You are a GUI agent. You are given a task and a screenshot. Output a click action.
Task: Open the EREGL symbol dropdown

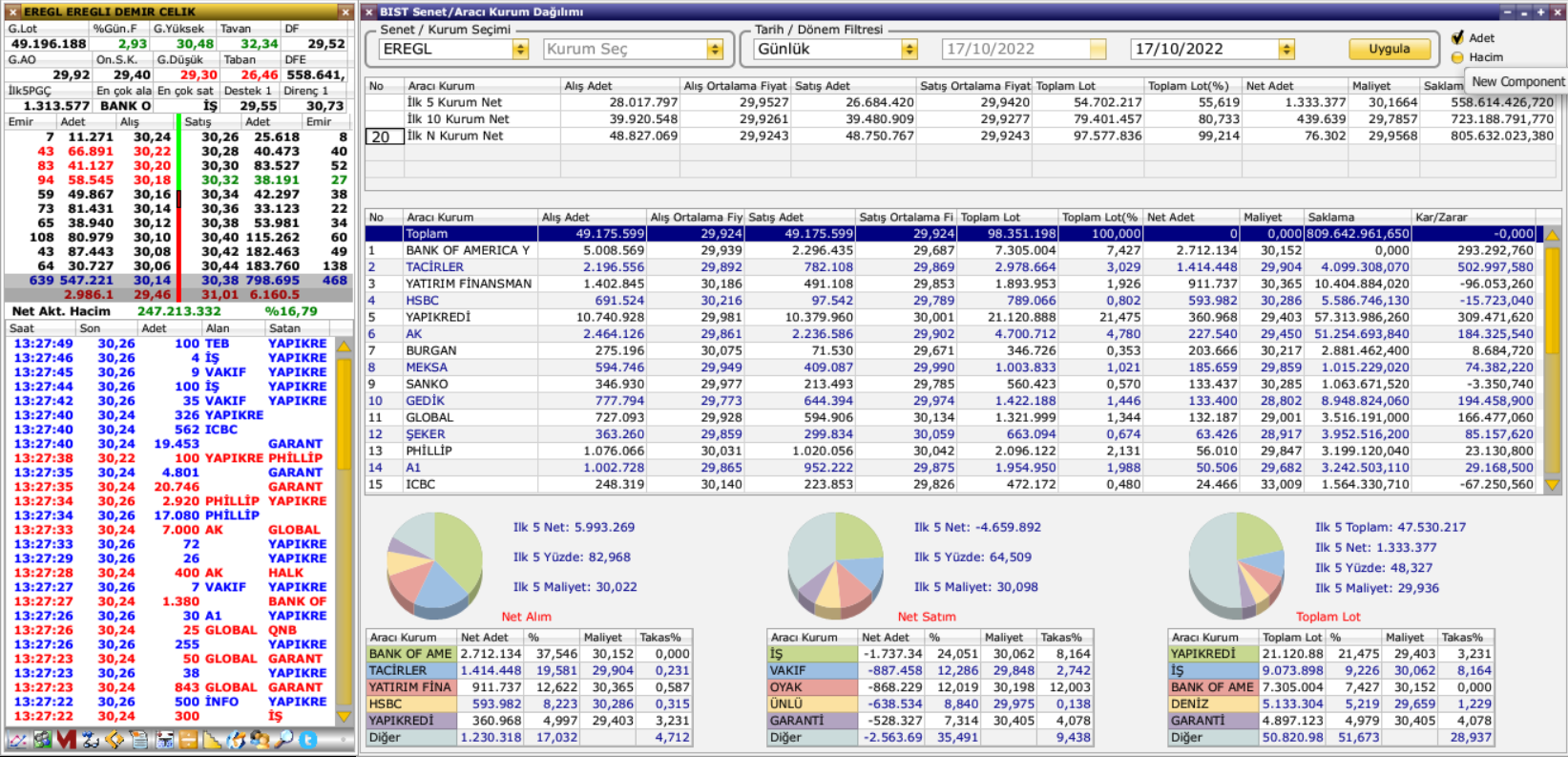click(520, 49)
